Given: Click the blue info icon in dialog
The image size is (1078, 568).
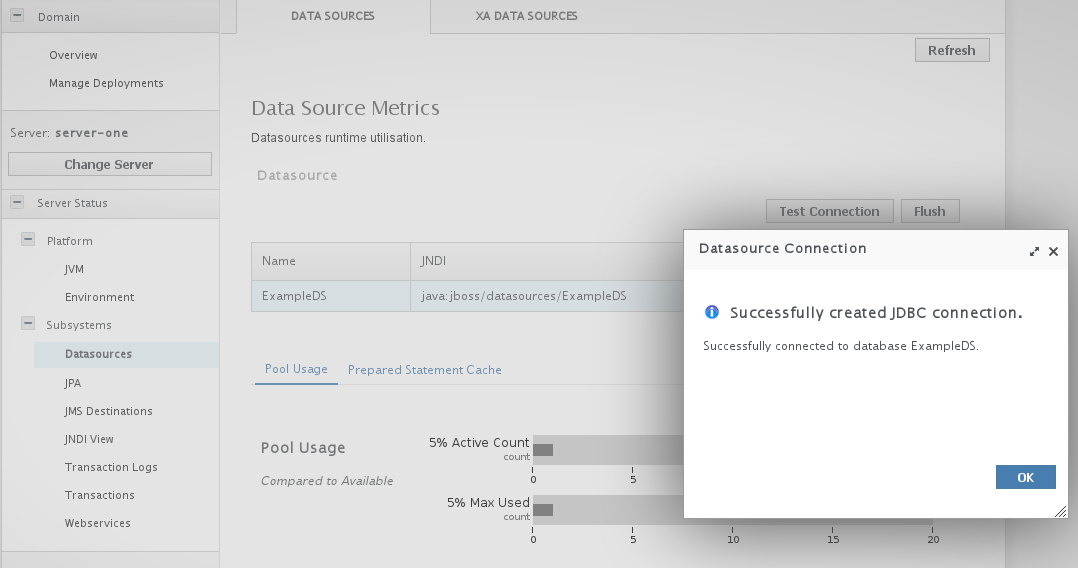Looking at the screenshot, I should (712, 312).
